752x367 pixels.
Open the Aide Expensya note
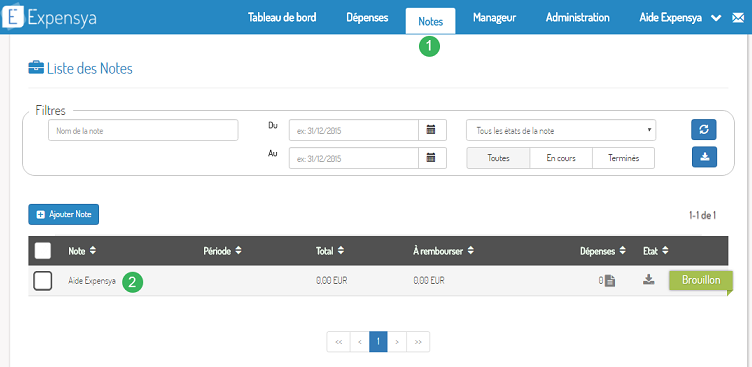[92, 282]
